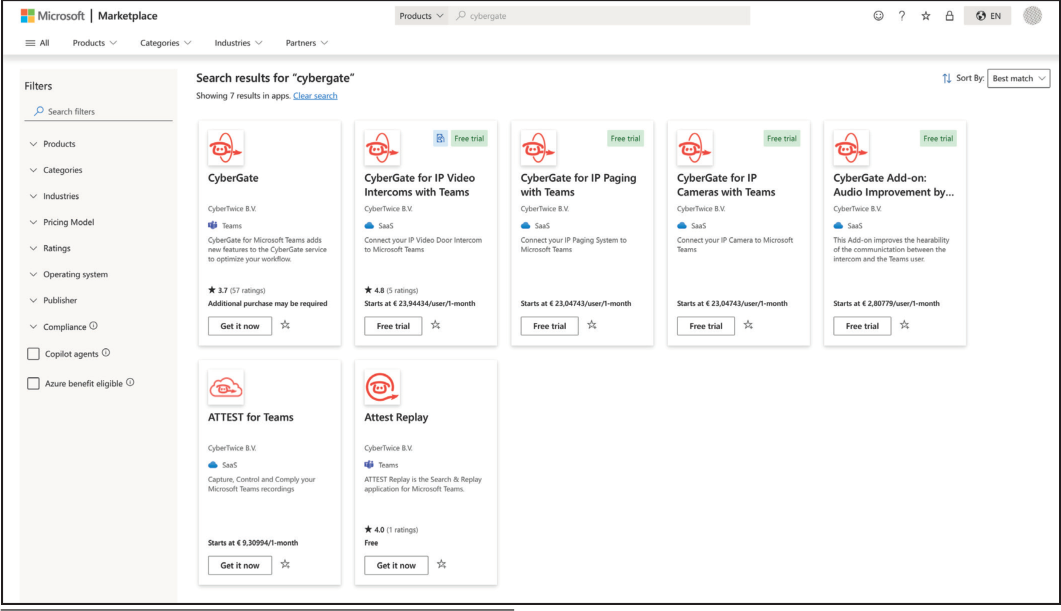The width and height of the screenshot is (1061, 611).
Task: Click Free trial for CyberGate IP Paging
Action: pos(549,326)
